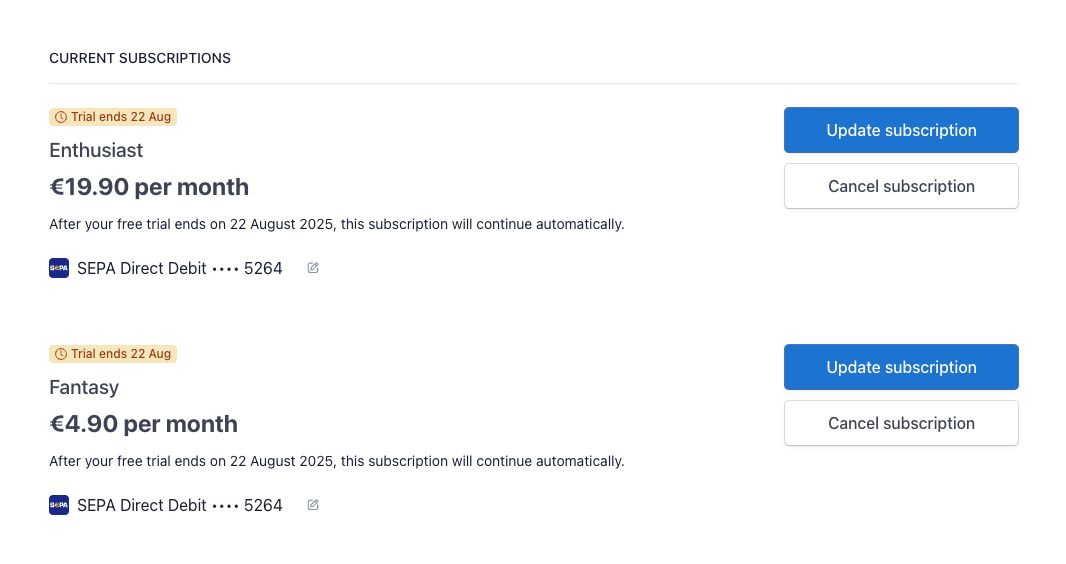Click the €19.90 per month price
The image size is (1066, 564).
[149, 187]
